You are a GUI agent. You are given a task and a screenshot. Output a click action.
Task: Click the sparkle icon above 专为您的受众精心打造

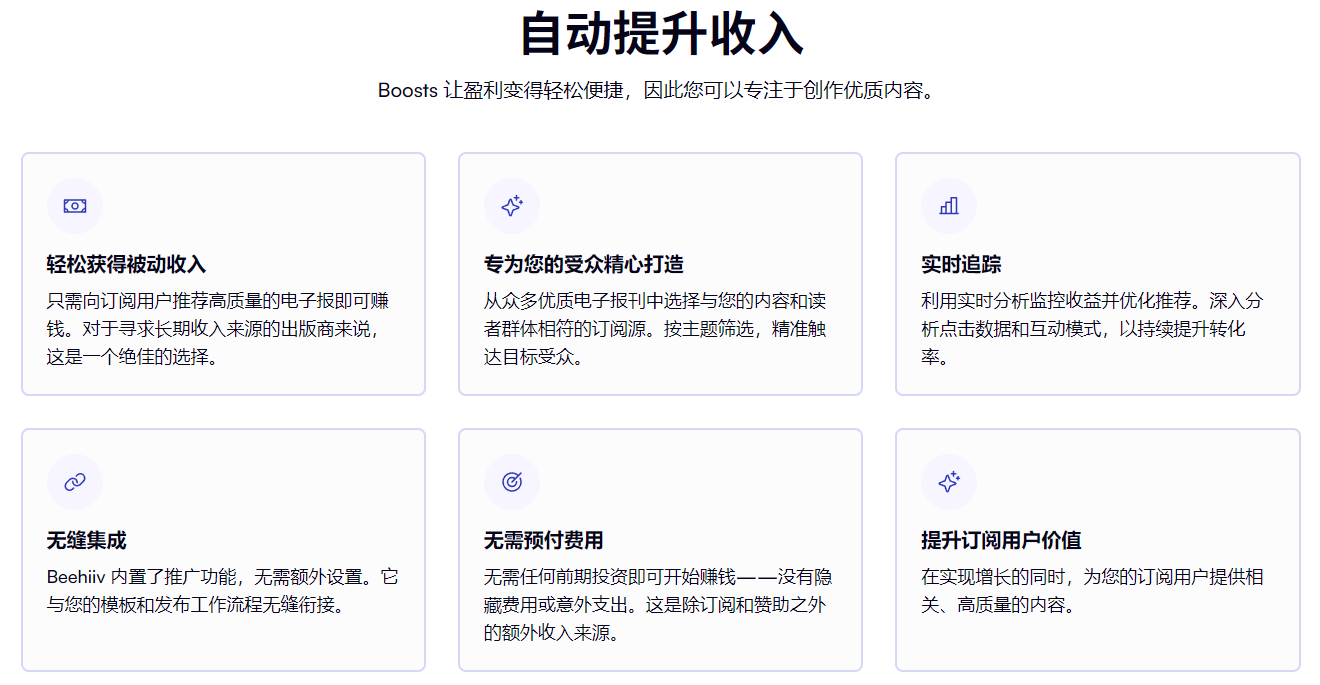(512, 206)
